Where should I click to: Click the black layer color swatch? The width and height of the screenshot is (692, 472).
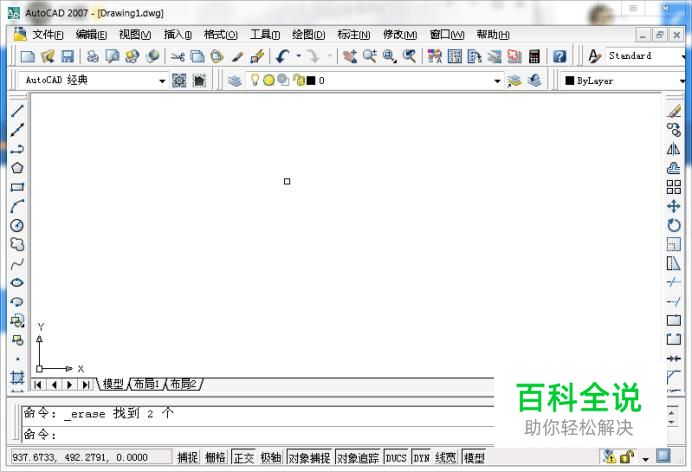(x=311, y=80)
